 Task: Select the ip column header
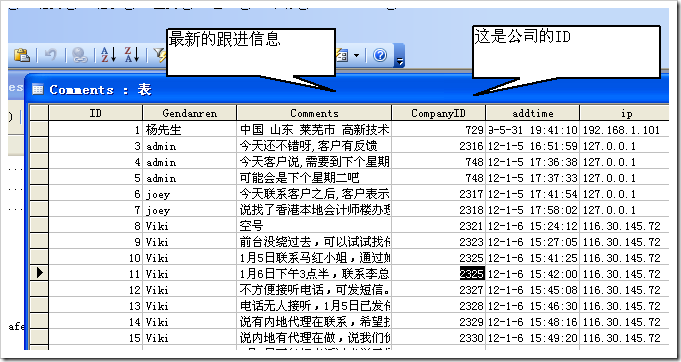point(625,113)
